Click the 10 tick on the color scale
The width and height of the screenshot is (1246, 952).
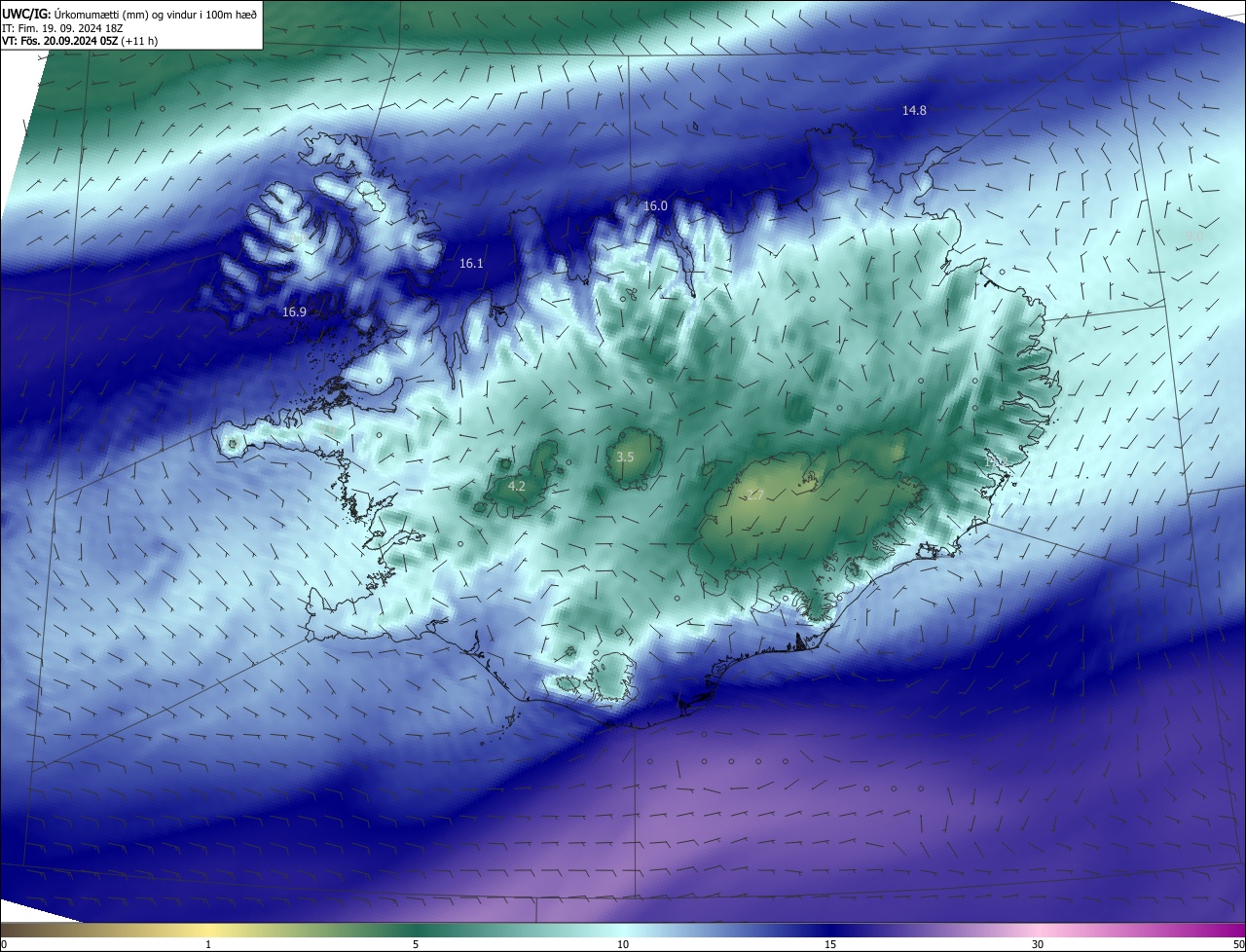623,944
